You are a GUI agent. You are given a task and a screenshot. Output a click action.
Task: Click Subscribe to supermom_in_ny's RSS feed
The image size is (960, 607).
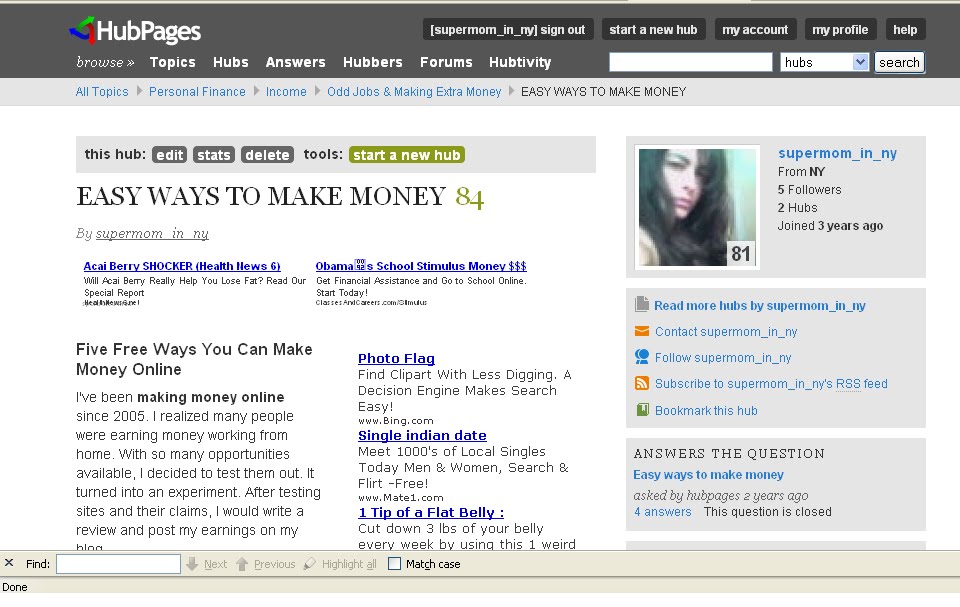coord(771,383)
